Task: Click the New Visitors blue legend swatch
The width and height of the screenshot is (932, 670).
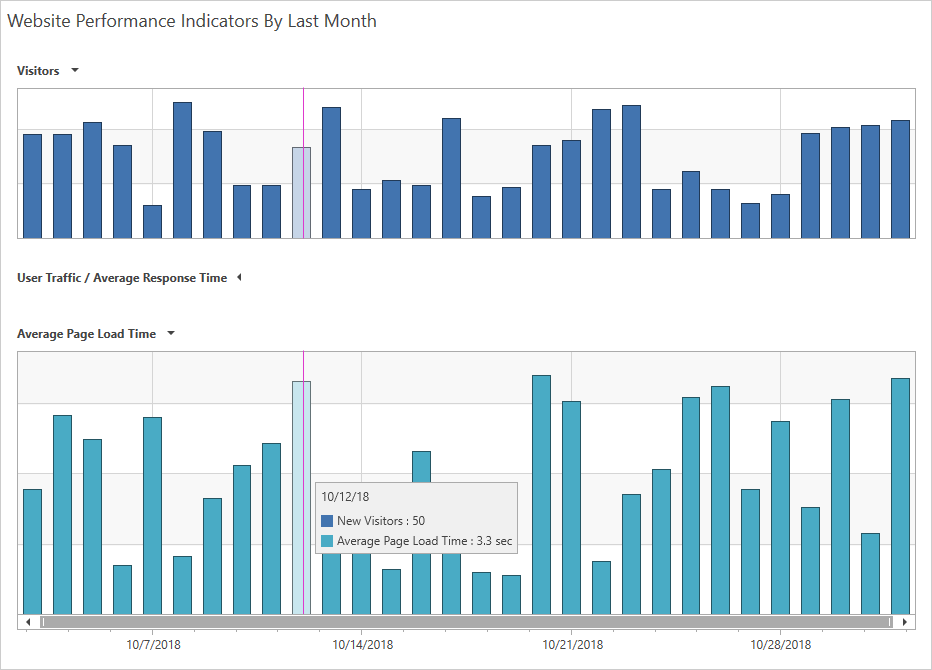Action: click(327, 521)
